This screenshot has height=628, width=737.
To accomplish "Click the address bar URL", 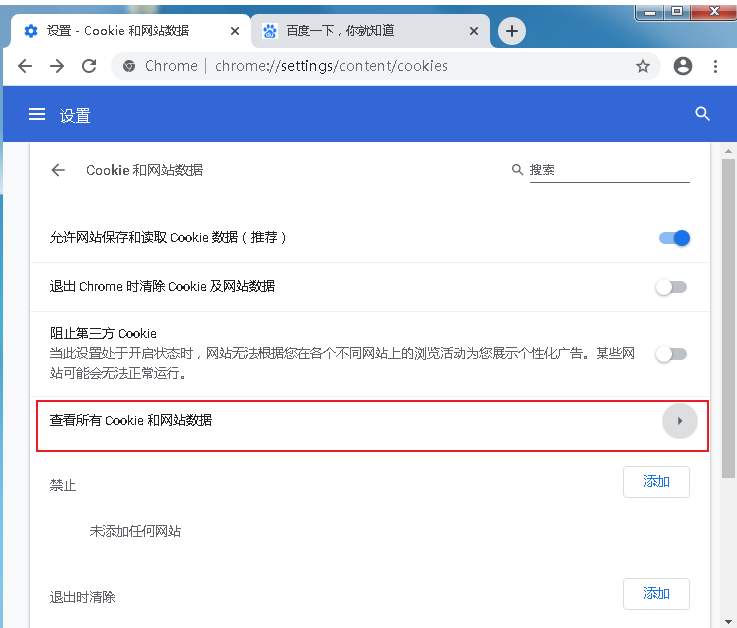I will [331, 66].
